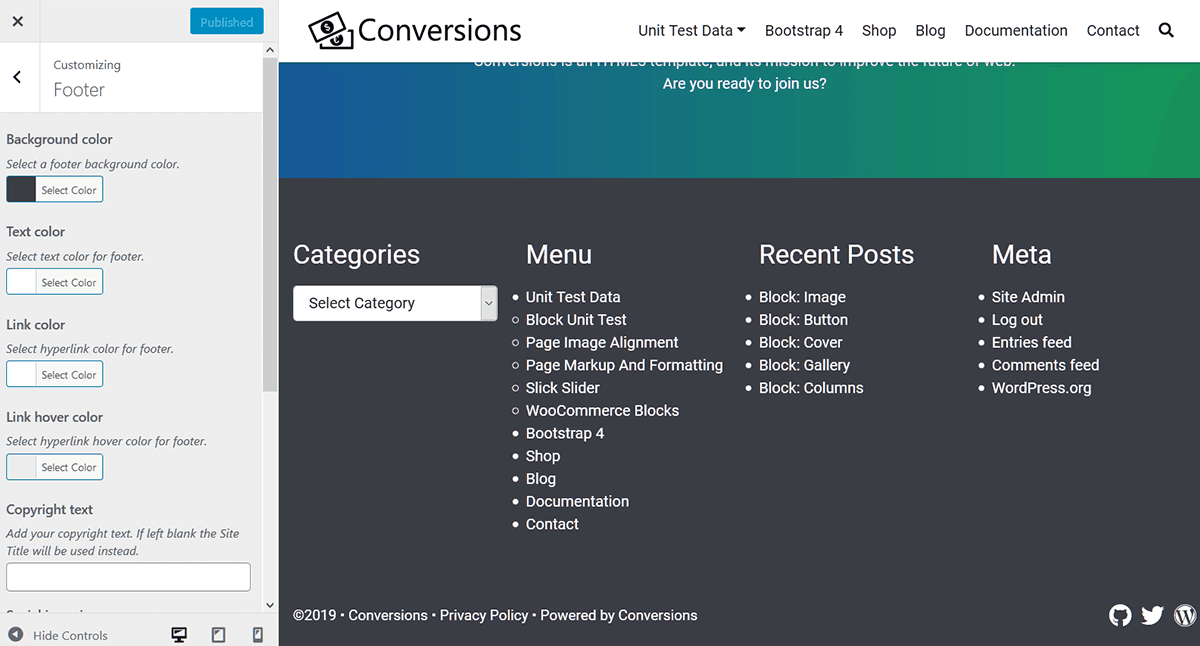
Task: Go back from the Footer section
Action: (x=18, y=77)
